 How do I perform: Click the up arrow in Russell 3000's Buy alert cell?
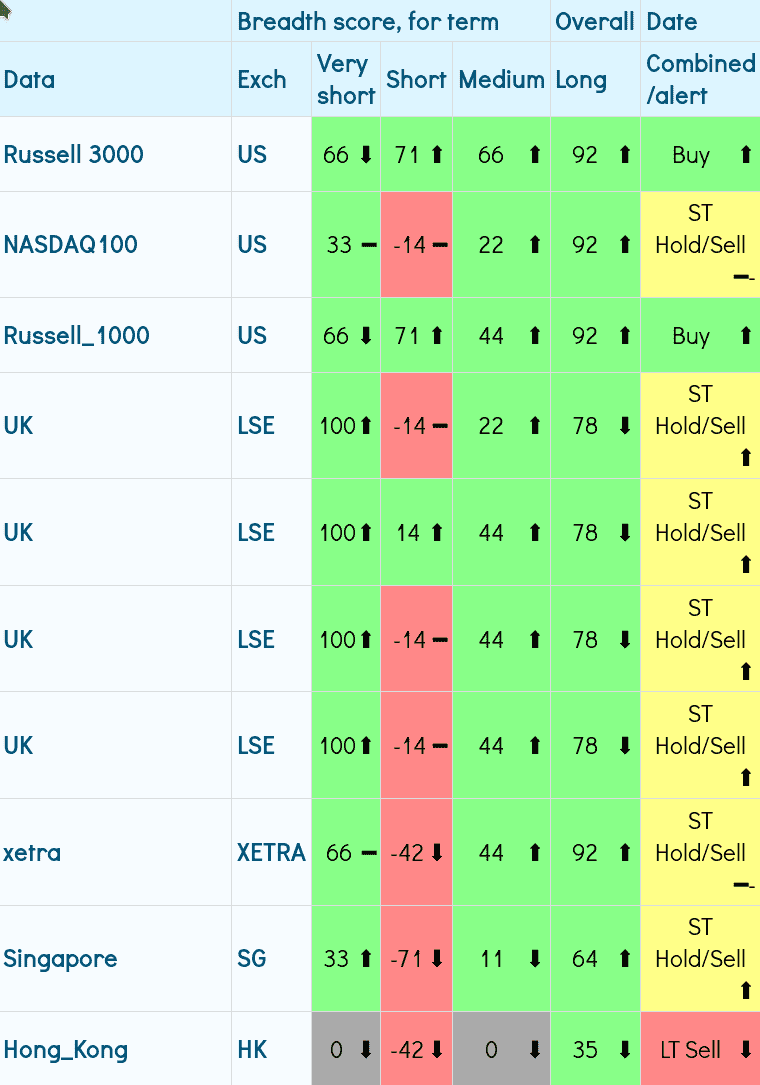(745, 155)
